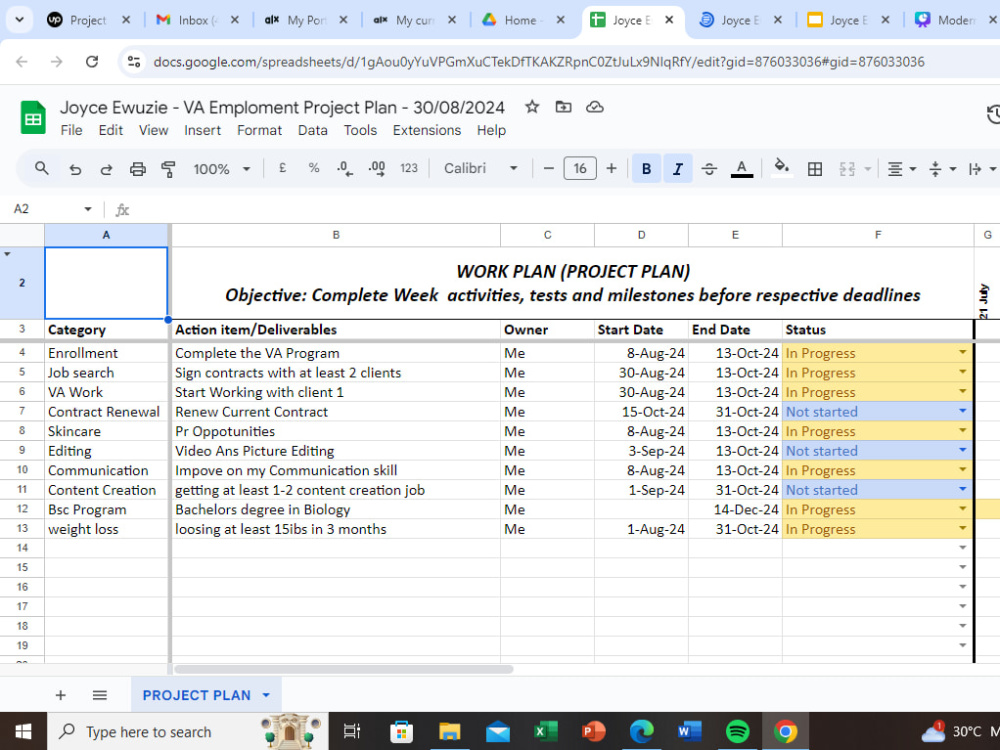Format as percent

(x=314, y=168)
